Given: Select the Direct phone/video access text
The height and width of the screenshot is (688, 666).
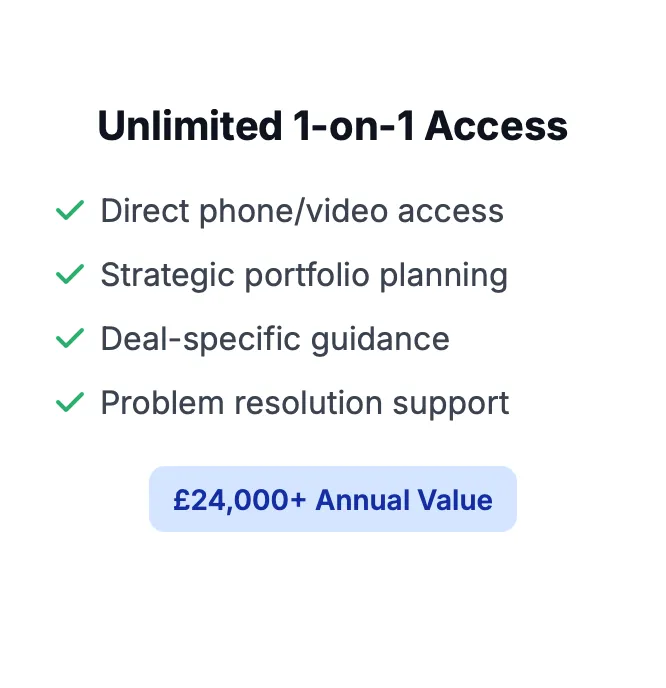Looking at the screenshot, I should coord(302,211).
